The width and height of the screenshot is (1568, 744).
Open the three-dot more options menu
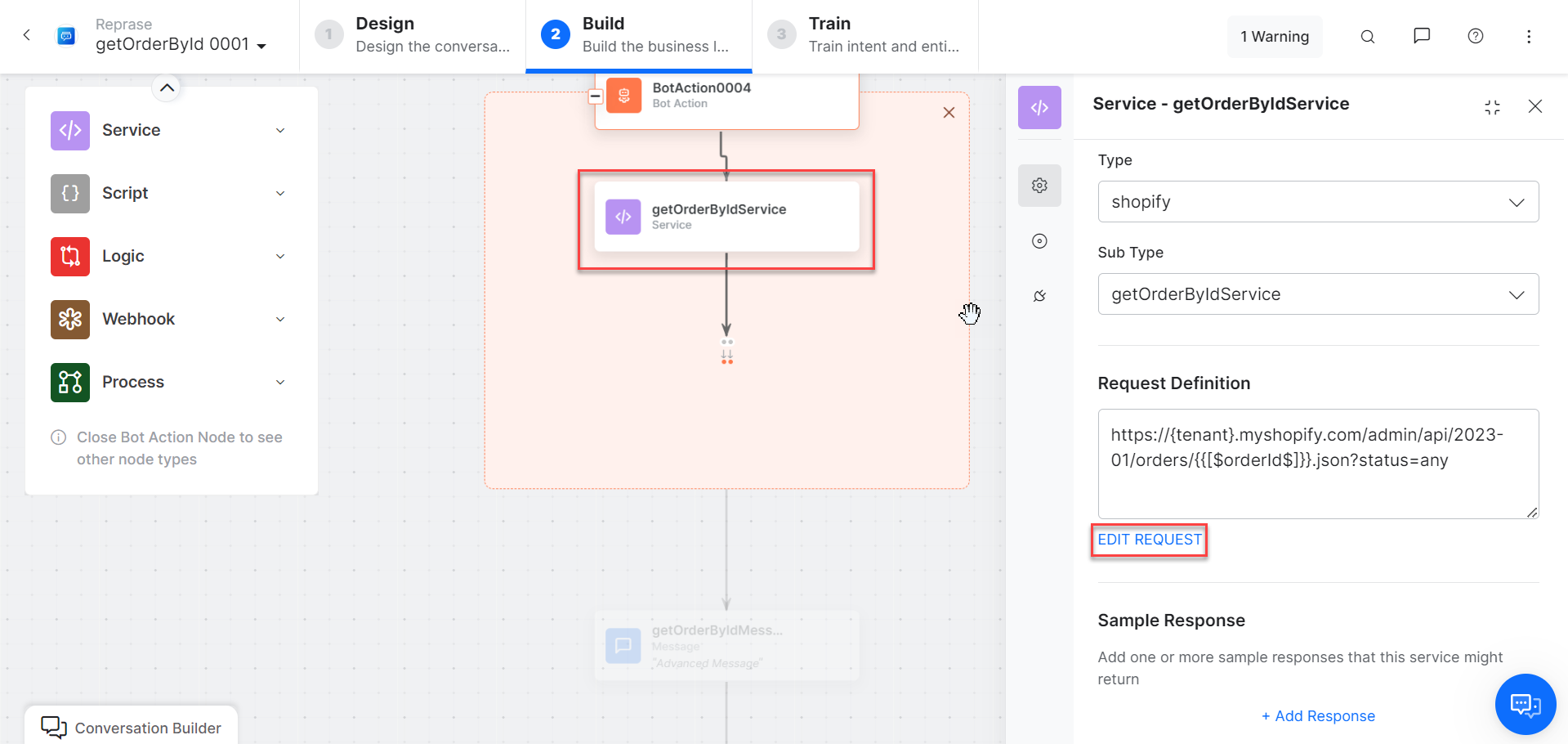(x=1528, y=37)
